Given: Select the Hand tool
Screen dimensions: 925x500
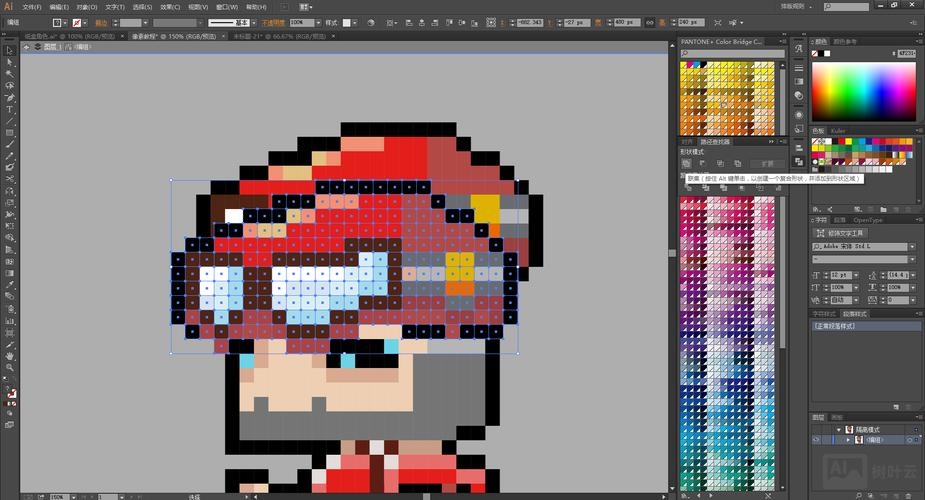Looking at the screenshot, I should 10,356.
